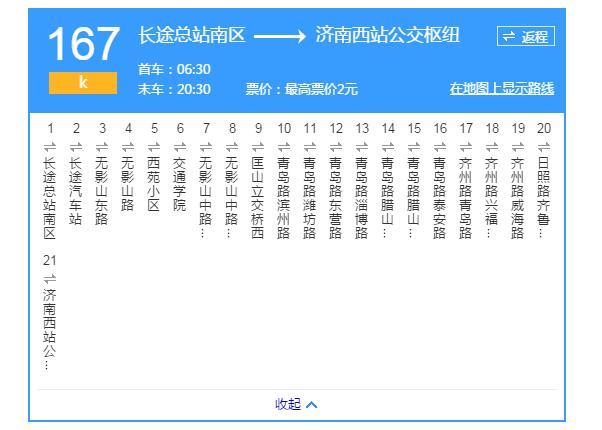The image size is (602, 430).
Task: Click fare text 票价：最高票价2元
Action: 302,89
